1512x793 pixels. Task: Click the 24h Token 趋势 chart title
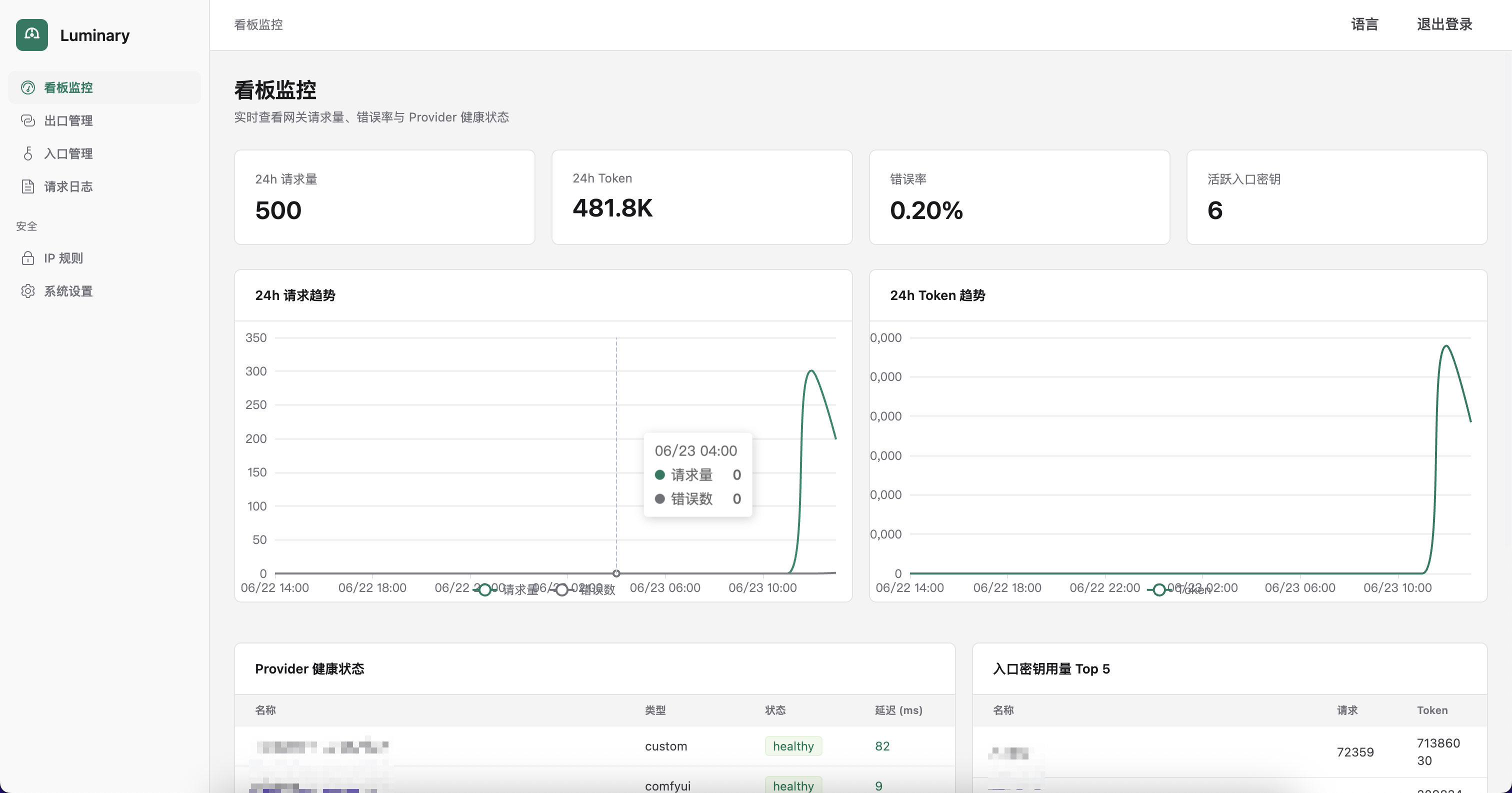coord(937,295)
